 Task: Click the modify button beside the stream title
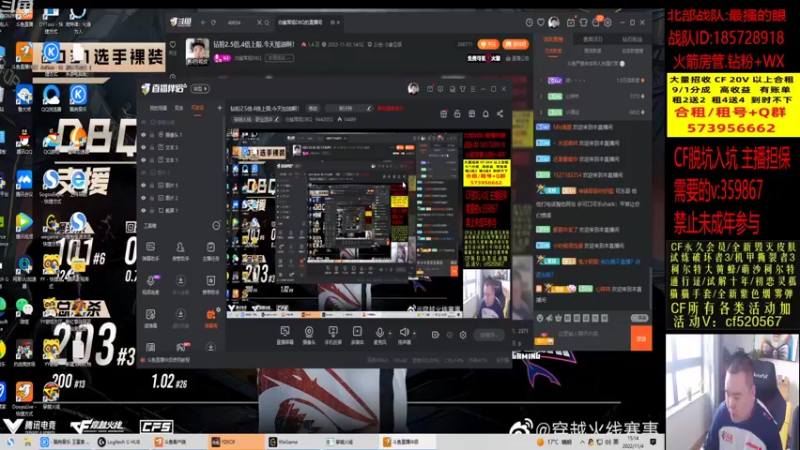(313, 108)
